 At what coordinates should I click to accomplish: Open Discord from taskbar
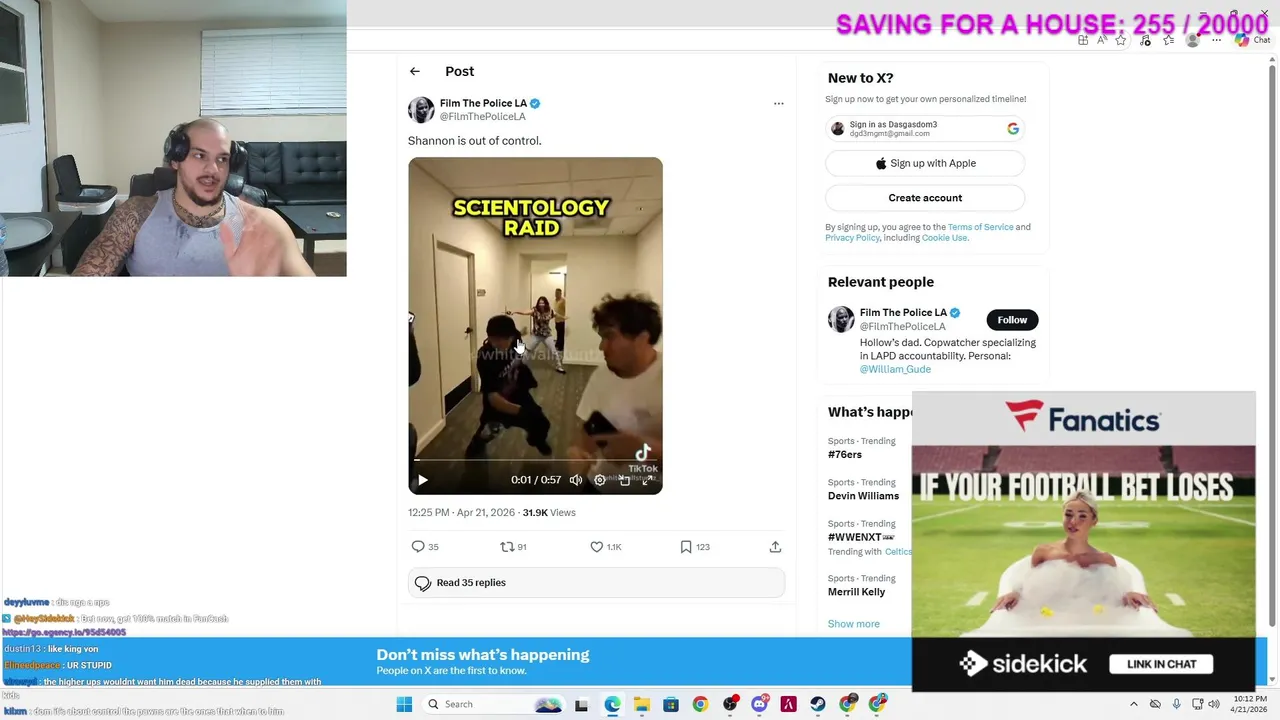pos(759,704)
